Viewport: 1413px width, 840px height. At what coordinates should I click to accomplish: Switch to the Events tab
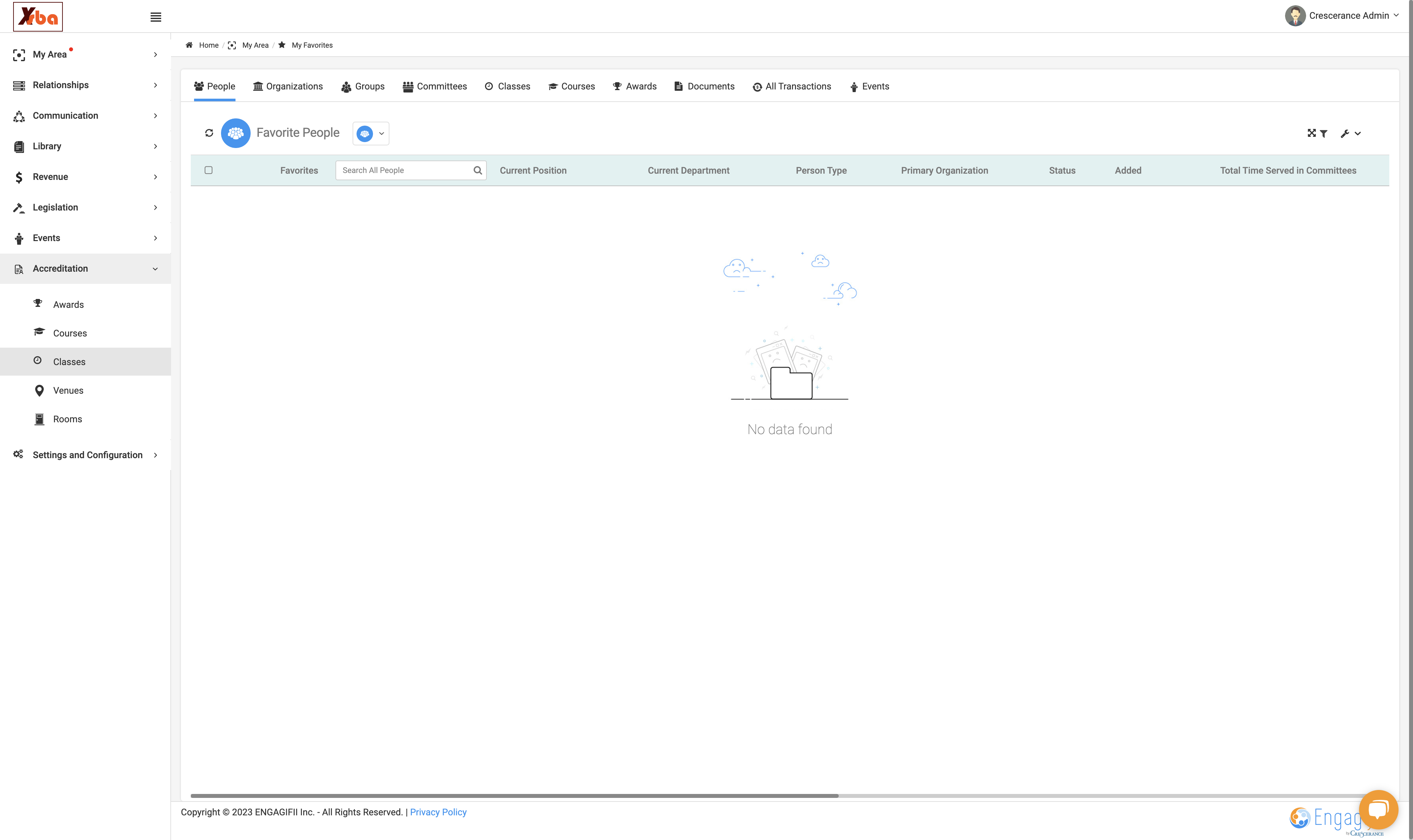(x=870, y=86)
